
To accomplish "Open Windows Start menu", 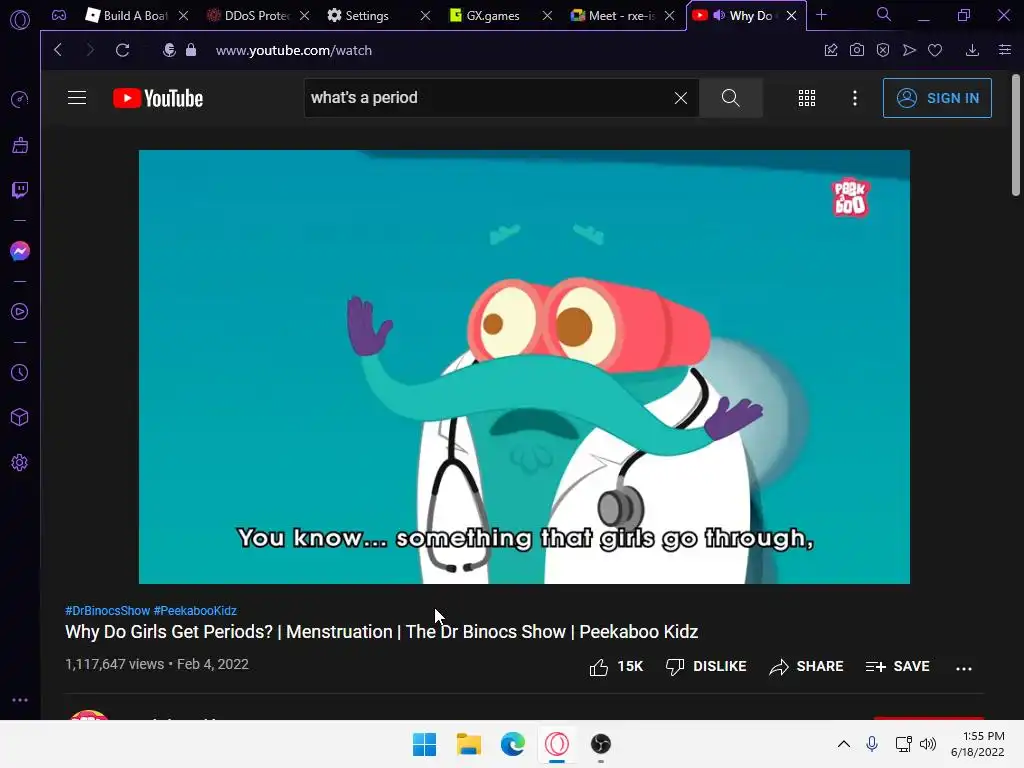I will (x=424, y=744).
